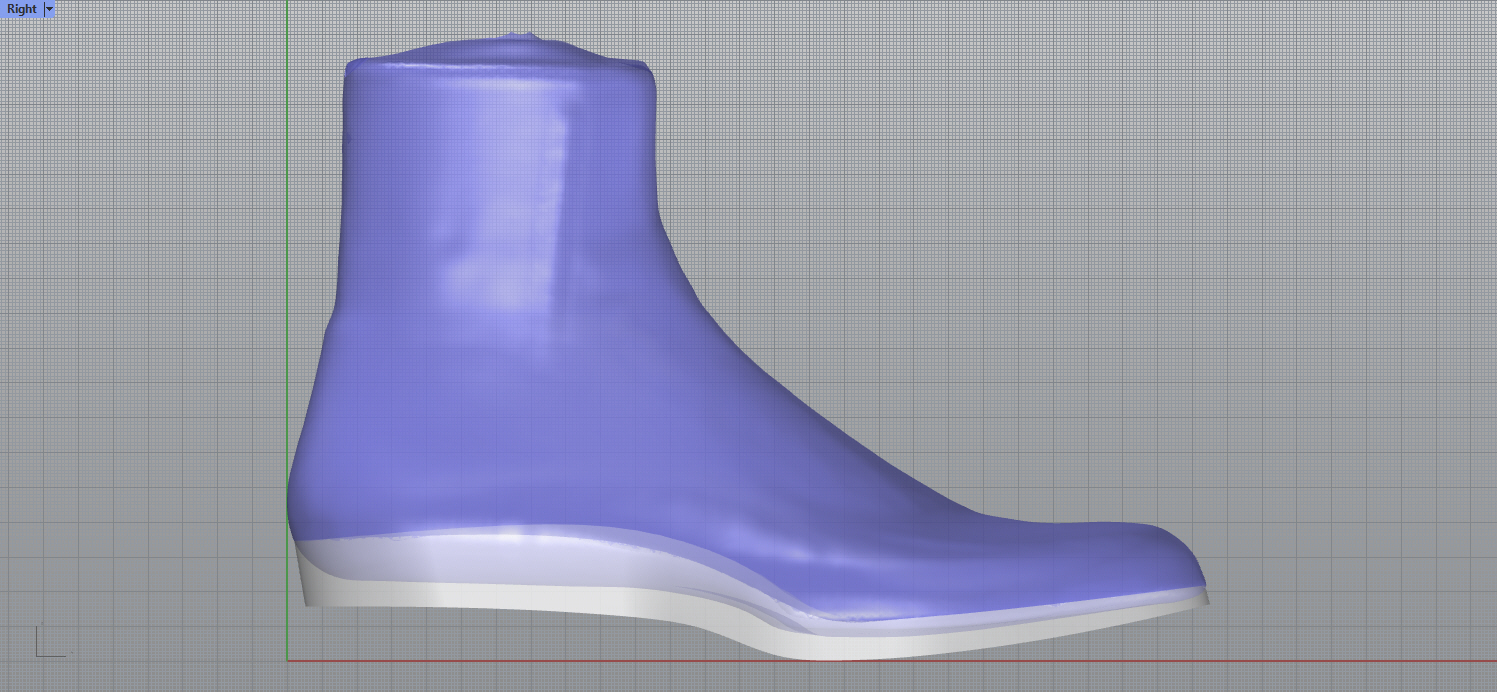The height and width of the screenshot is (692, 1497).
Task: Click the green vertical axis line
Action: coord(287,250)
